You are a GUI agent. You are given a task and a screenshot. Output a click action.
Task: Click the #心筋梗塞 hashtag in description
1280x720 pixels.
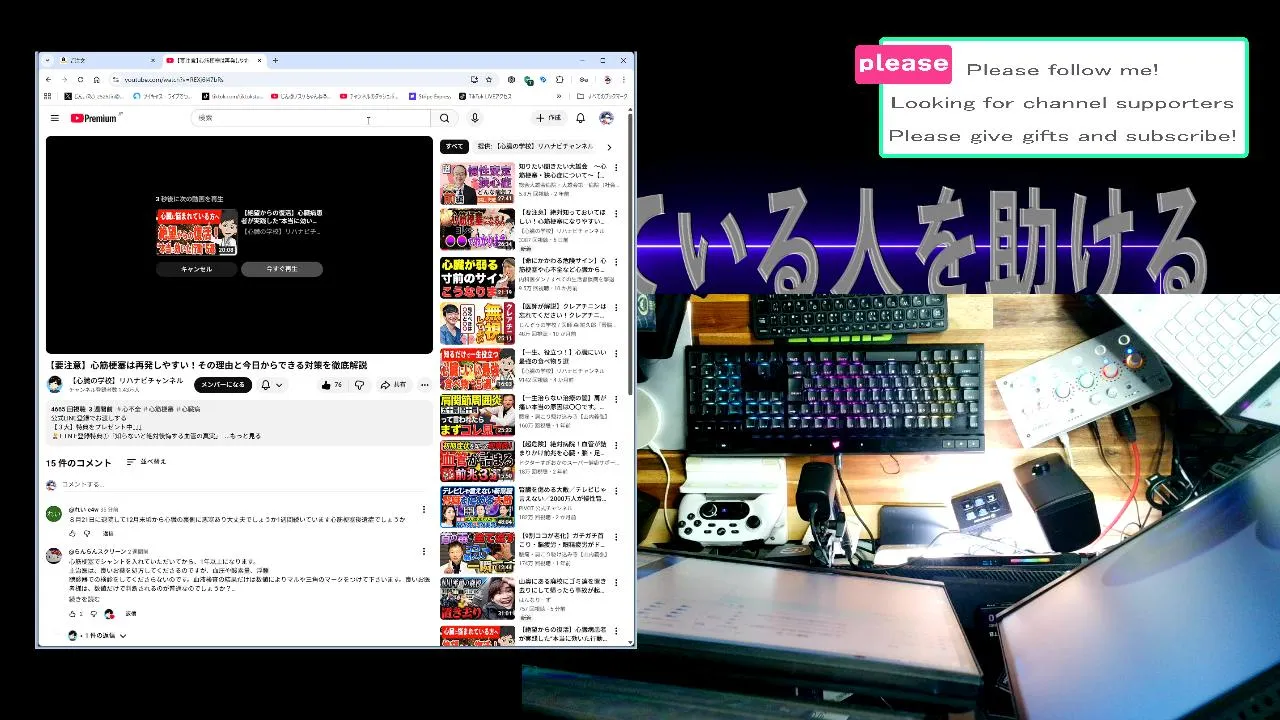pos(160,409)
